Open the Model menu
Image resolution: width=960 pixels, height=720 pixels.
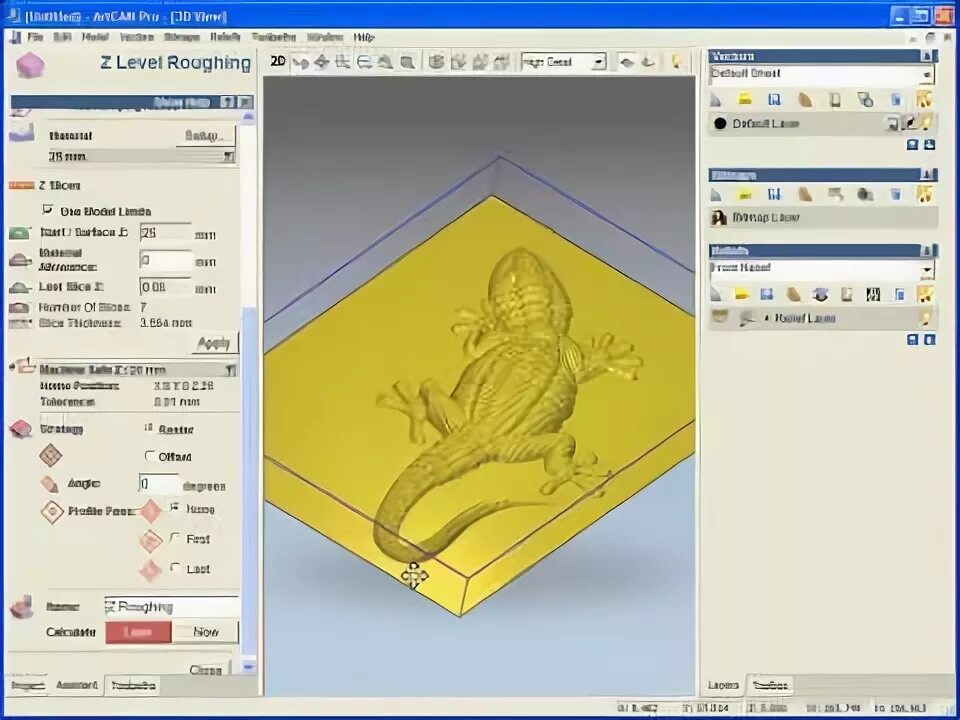[x=96, y=37]
